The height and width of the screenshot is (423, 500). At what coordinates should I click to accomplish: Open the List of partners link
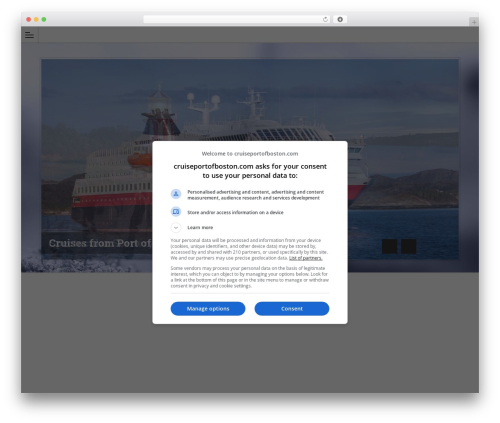tap(306, 258)
